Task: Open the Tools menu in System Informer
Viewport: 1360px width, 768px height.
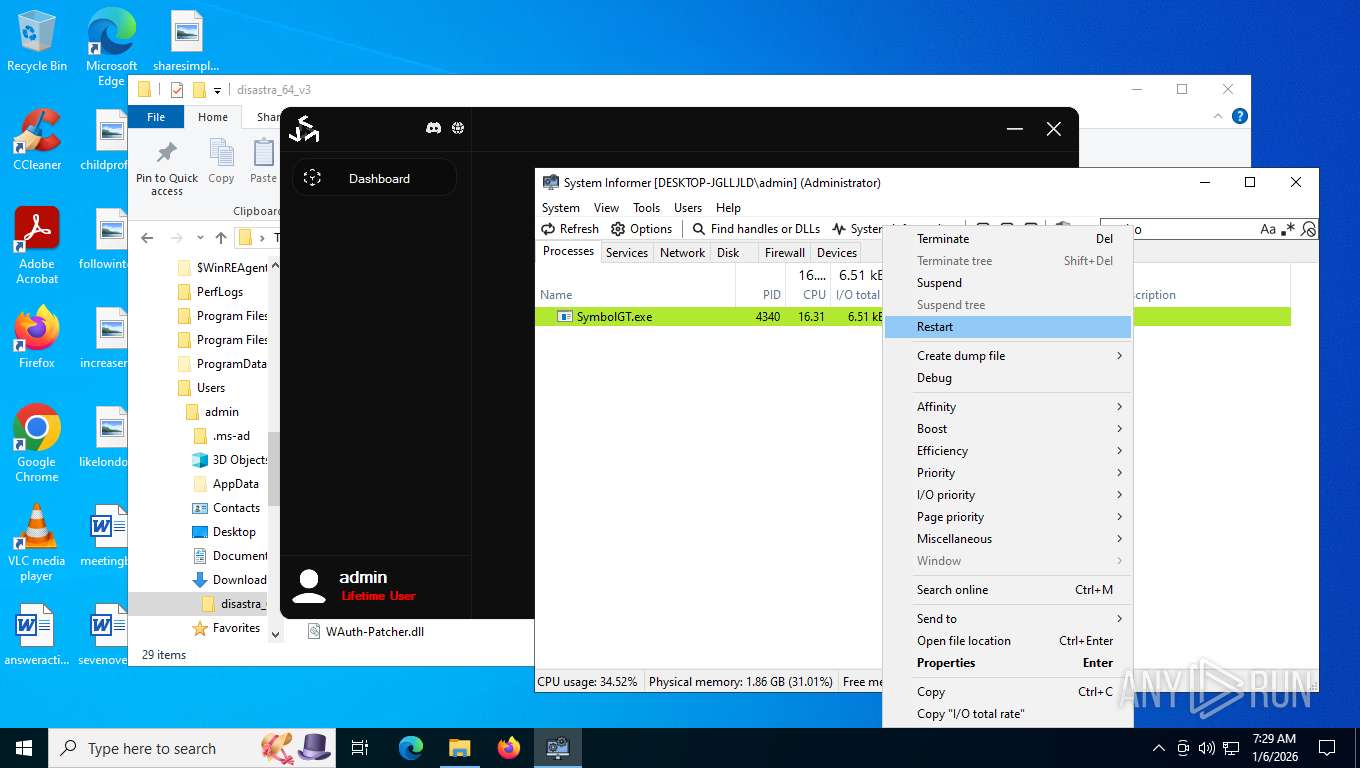Action: (646, 208)
